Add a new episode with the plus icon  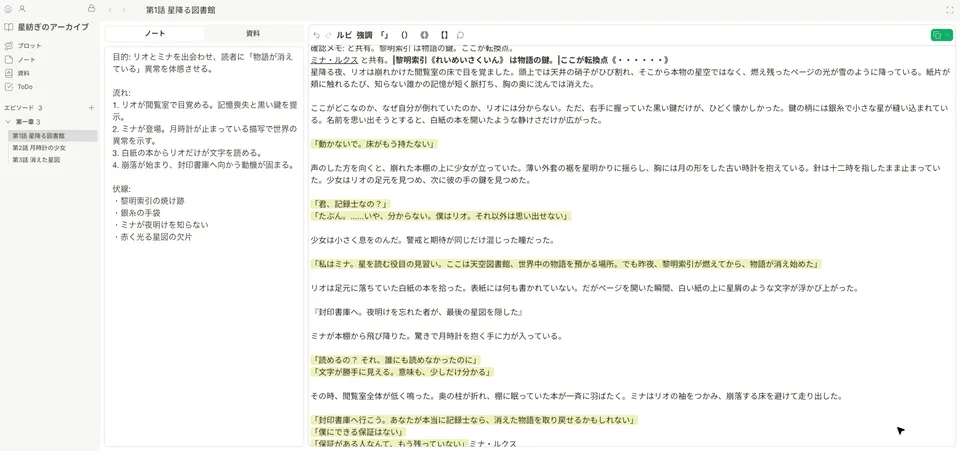pos(91,108)
